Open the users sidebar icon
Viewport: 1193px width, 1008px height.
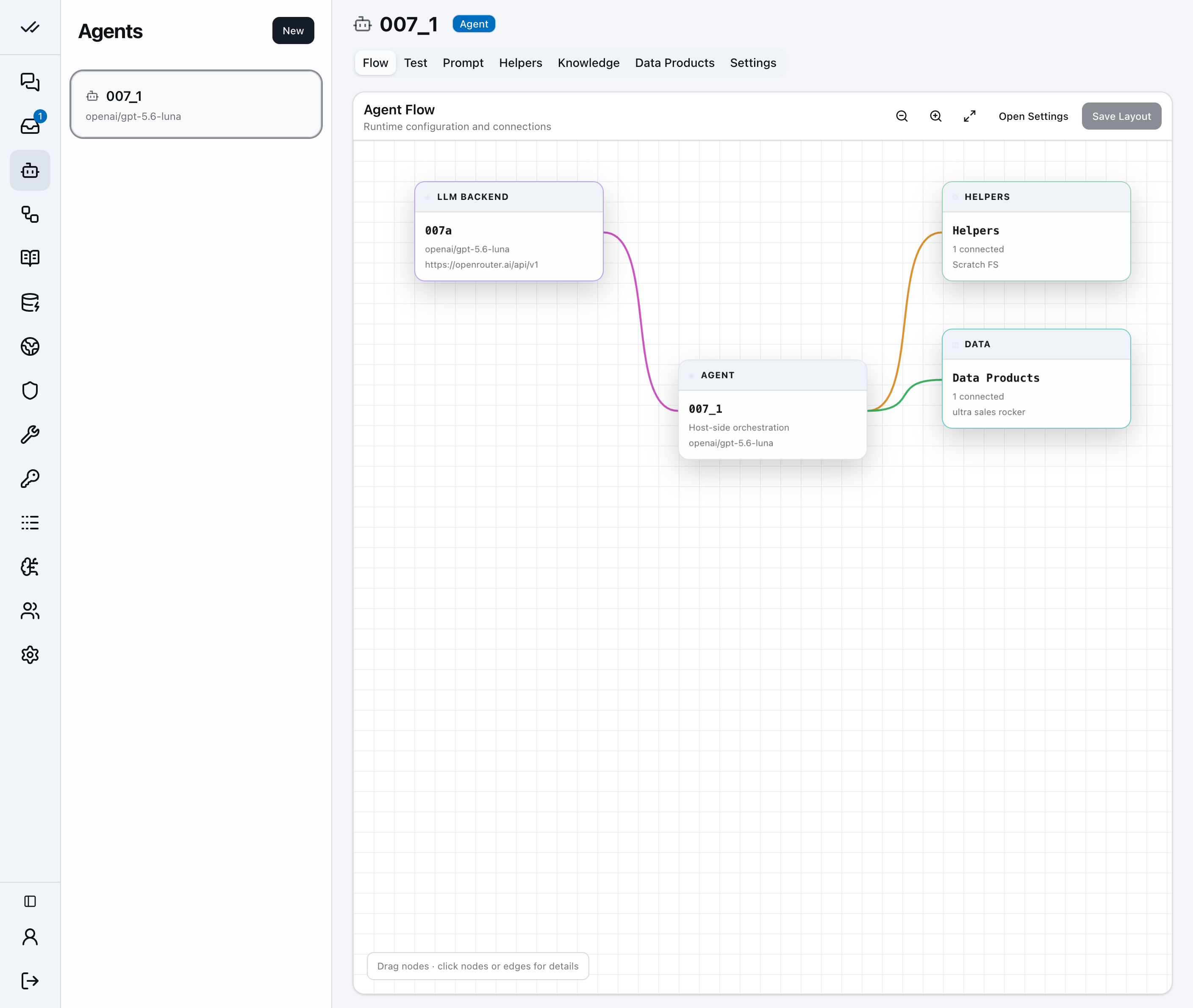tap(30, 610)
